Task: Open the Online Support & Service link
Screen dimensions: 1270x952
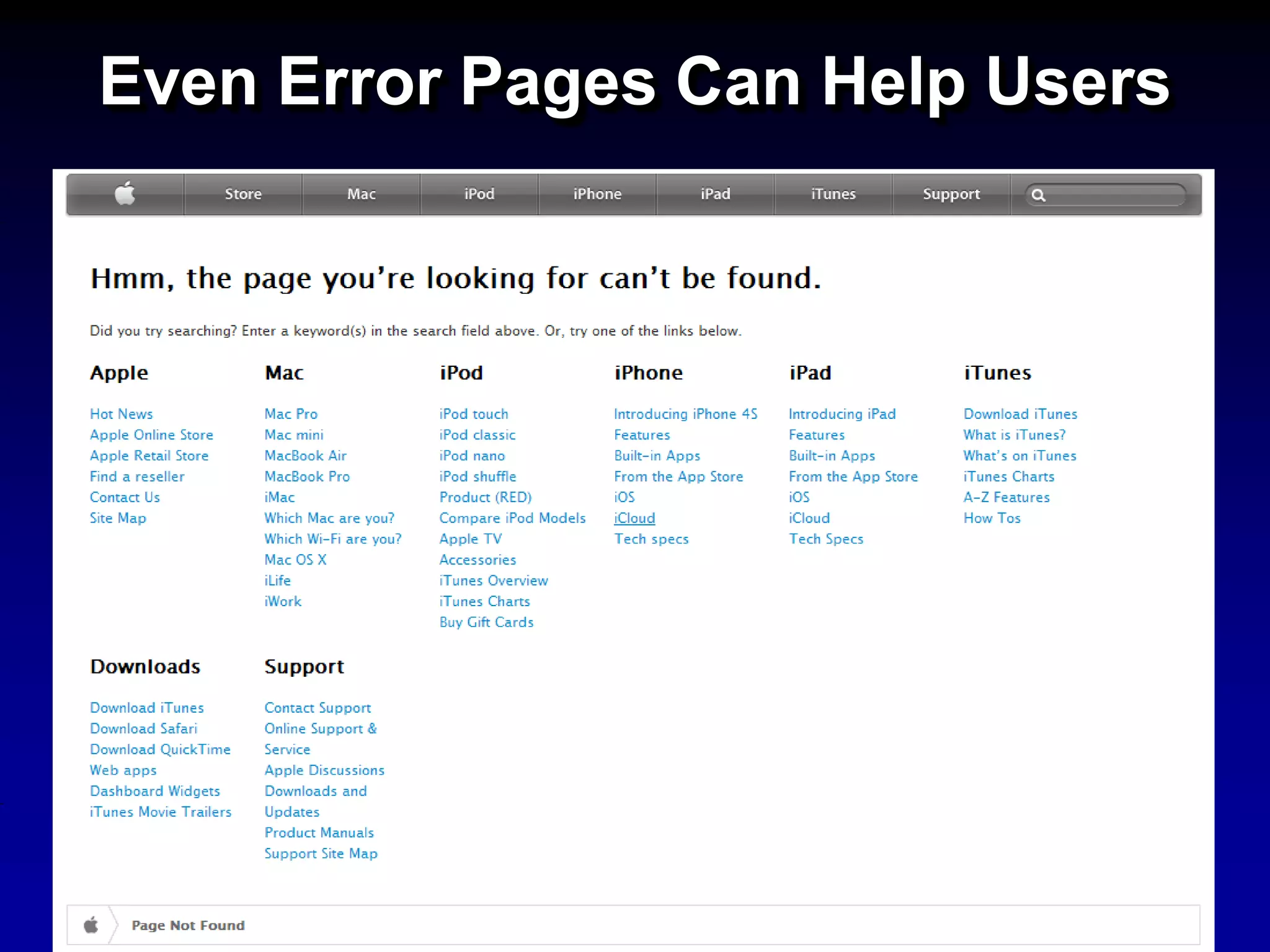Action: pos(321,739)
